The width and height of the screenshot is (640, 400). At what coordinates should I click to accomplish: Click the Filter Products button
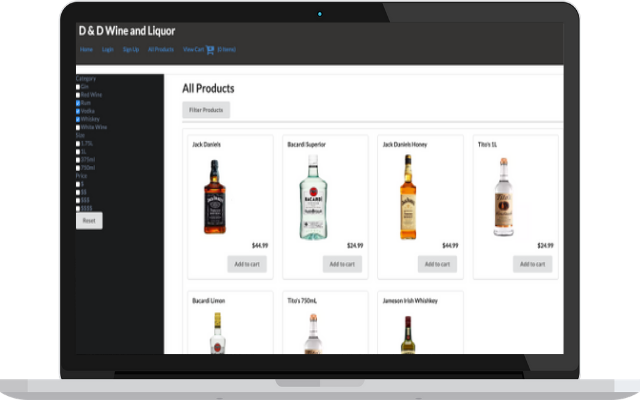click(x=206, y=110)
